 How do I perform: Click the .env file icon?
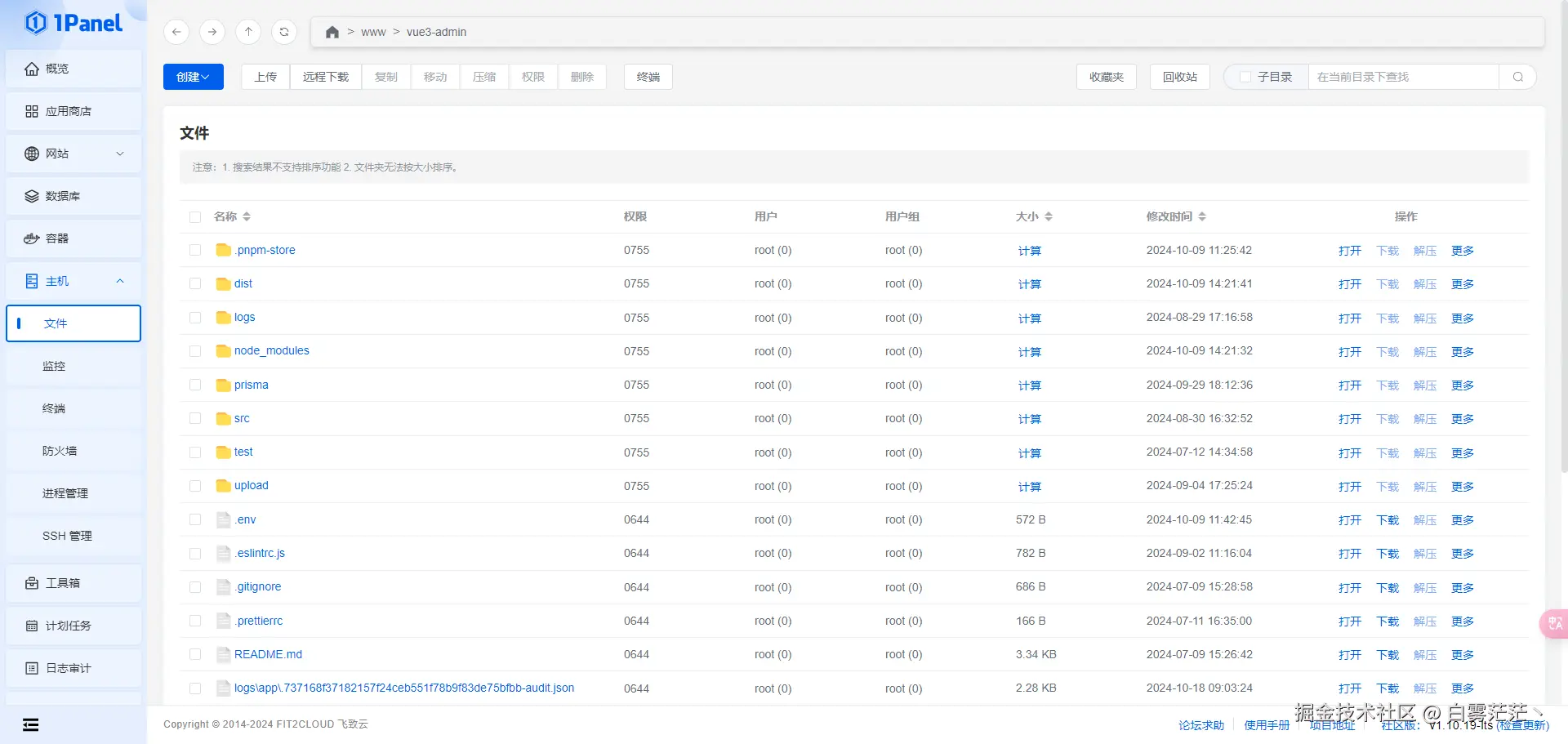tap(223, 519)
